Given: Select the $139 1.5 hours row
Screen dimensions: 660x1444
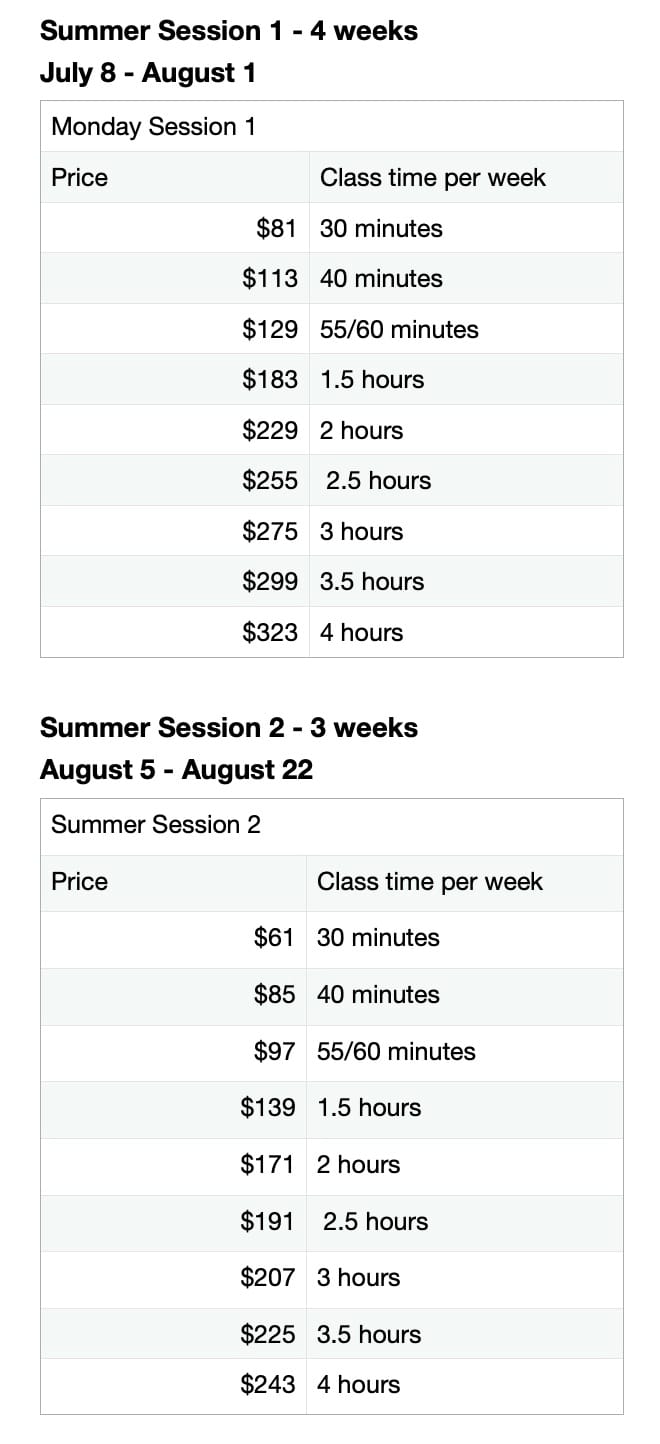Looking at the screenshot, I should tap(332, 1108).
